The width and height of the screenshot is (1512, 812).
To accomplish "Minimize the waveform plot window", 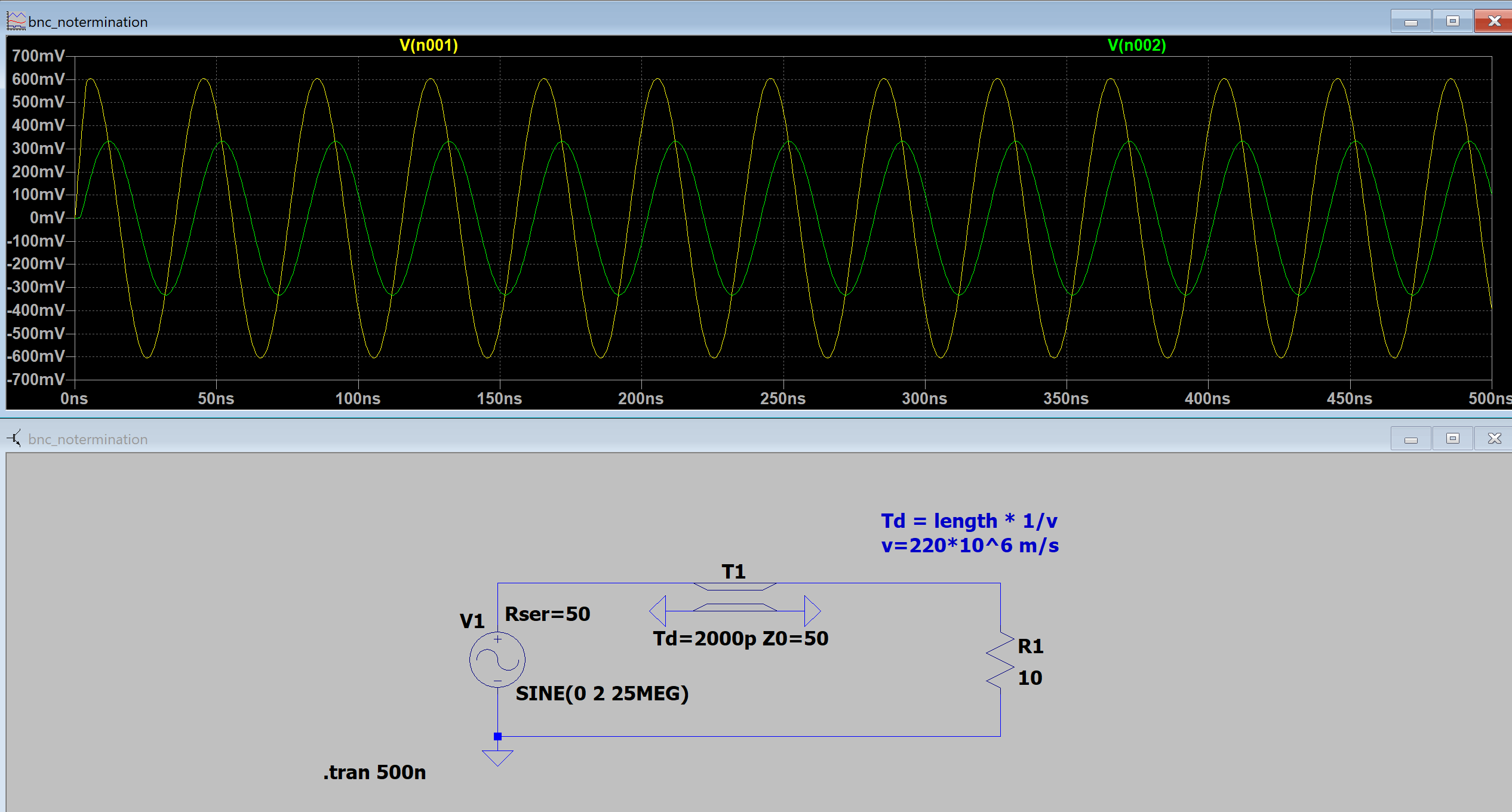I will [x=1410, y=21].
